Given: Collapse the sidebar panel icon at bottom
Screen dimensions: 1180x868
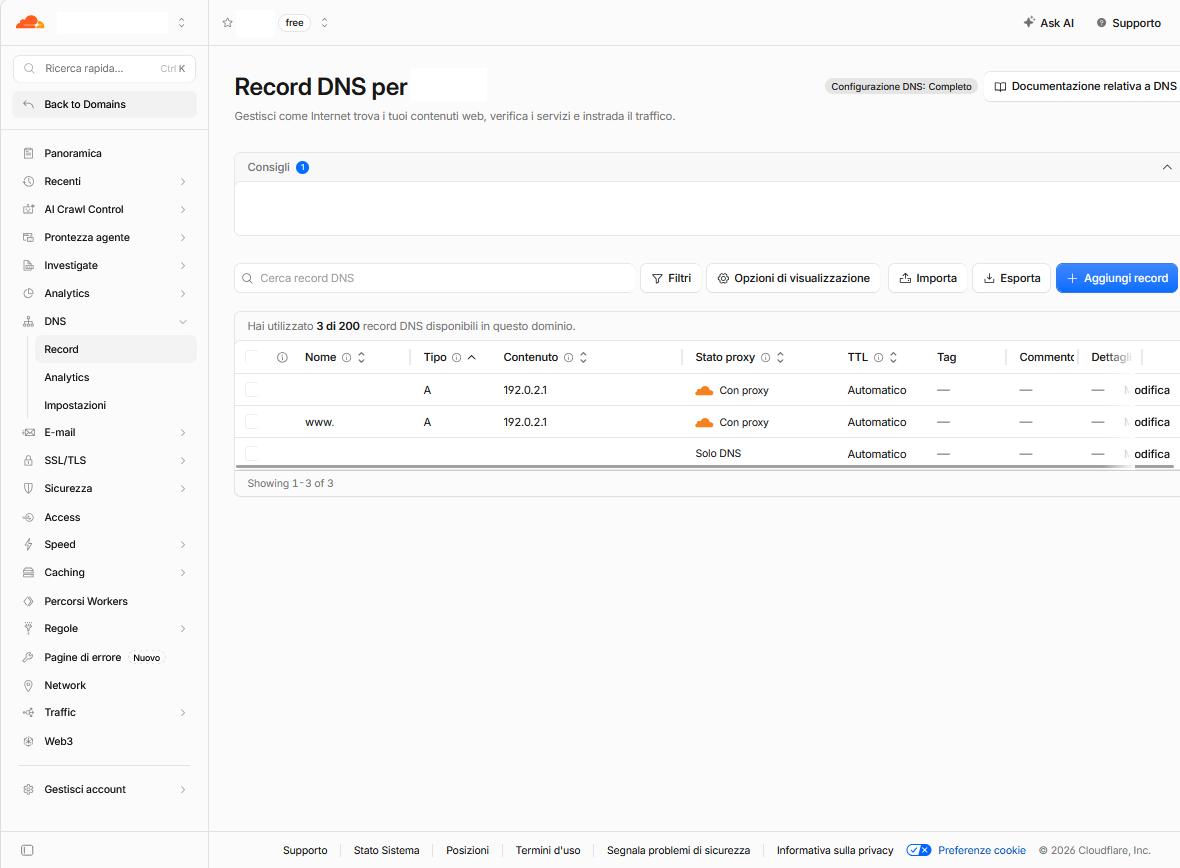Looking at the screenshot, I should 27,850.
